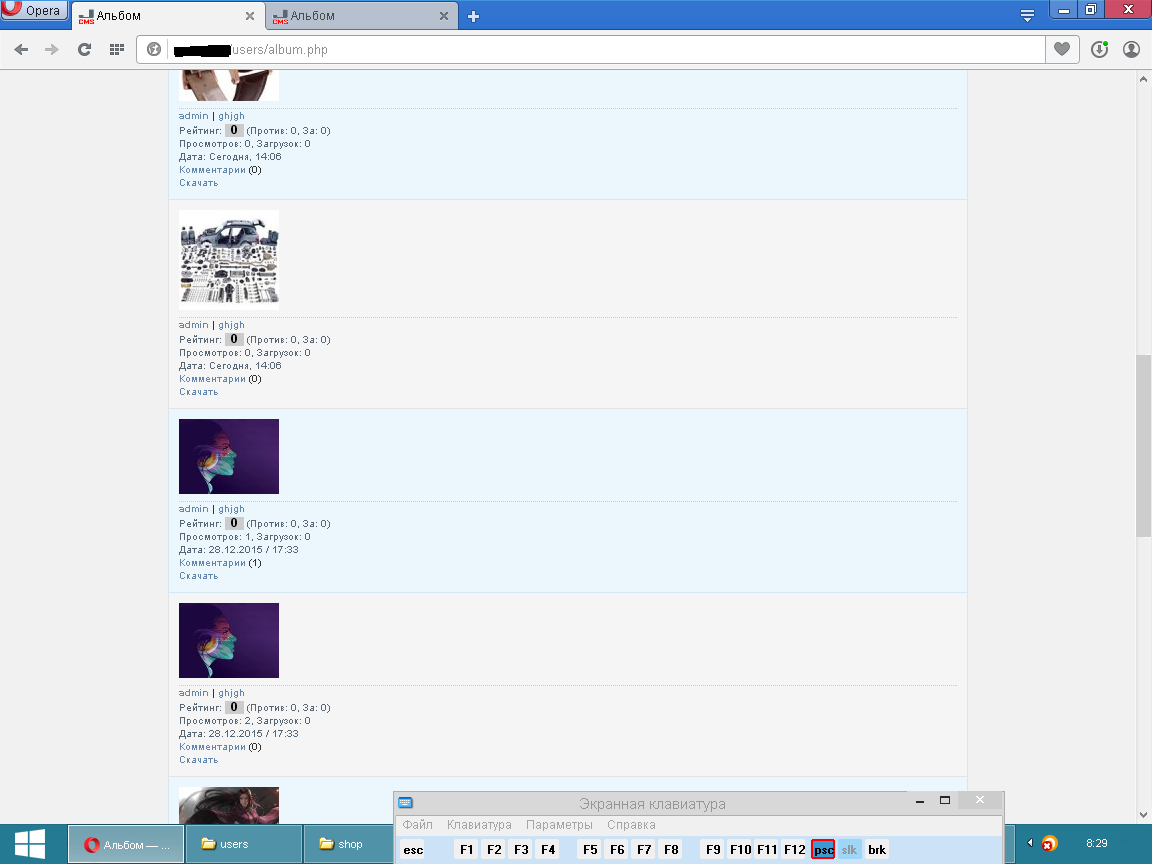Open Комментарии (1) link of 17:33 photo
Image resolution: width=1152 pixels, height=864 pixels.
(212, 564)
